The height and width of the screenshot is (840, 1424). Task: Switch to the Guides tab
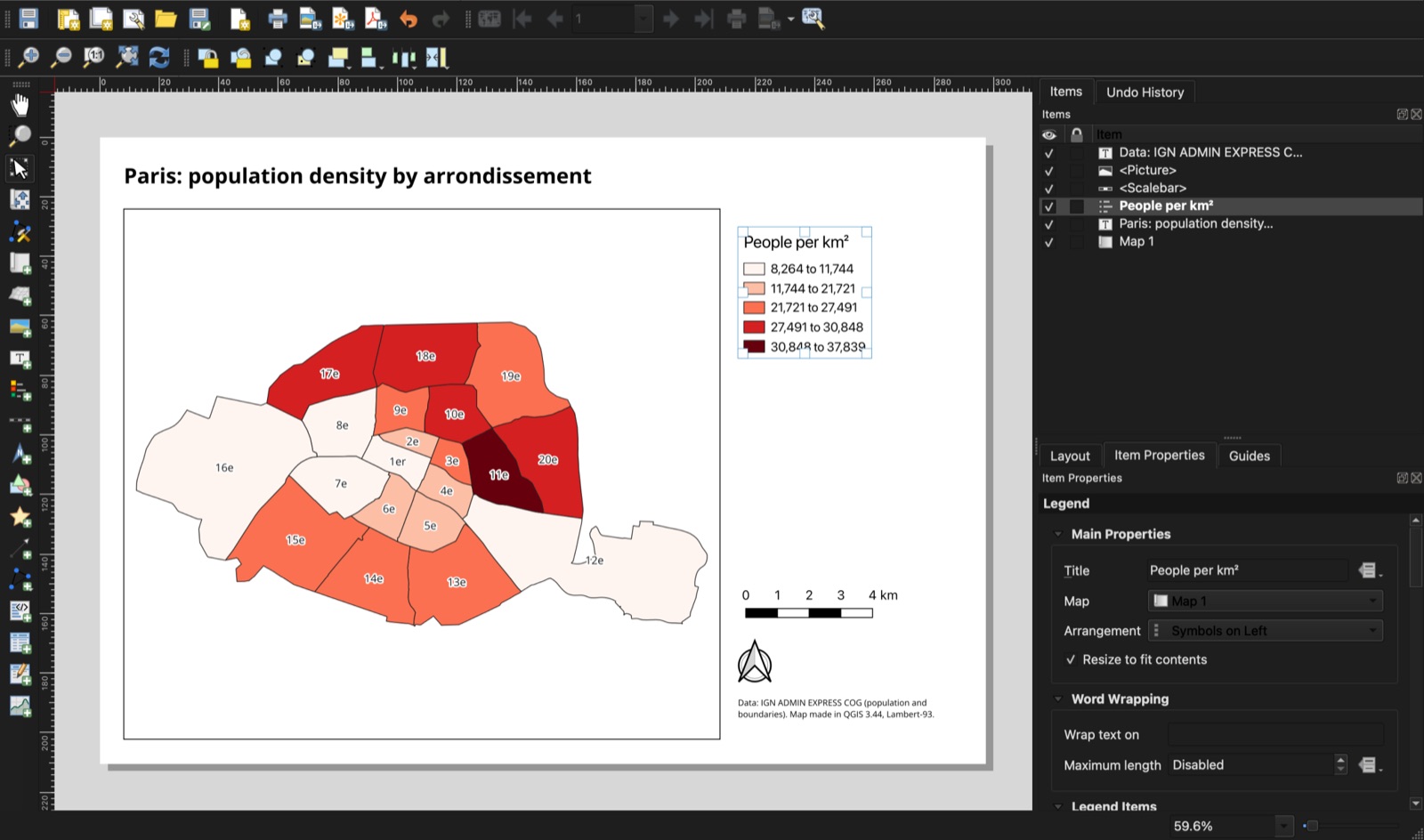(1249, 456)
